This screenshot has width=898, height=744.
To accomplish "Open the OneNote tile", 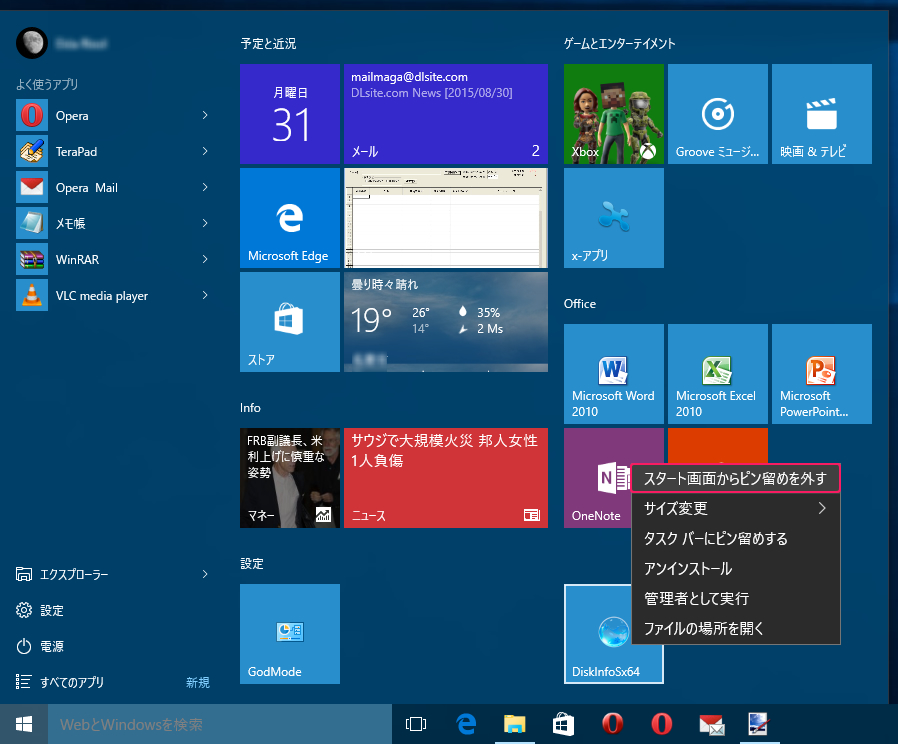I will (x=597, y=478).
